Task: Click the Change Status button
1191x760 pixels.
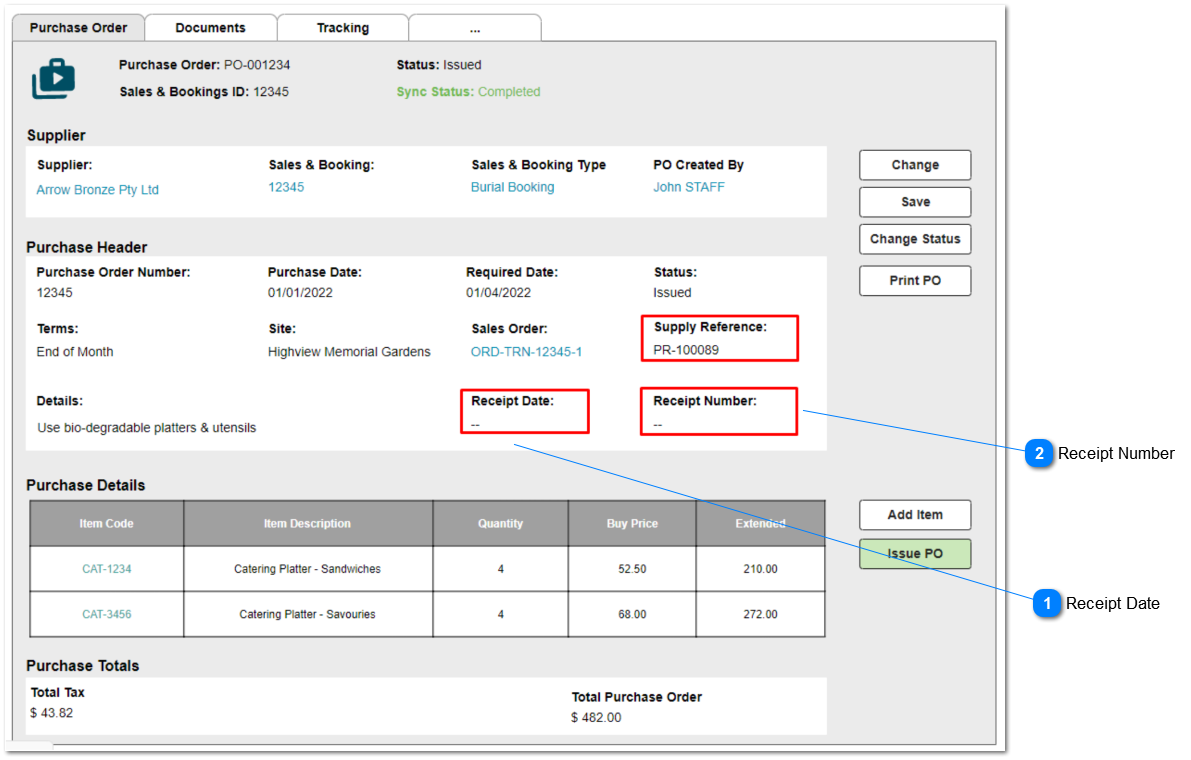Action: pos(915,239)
